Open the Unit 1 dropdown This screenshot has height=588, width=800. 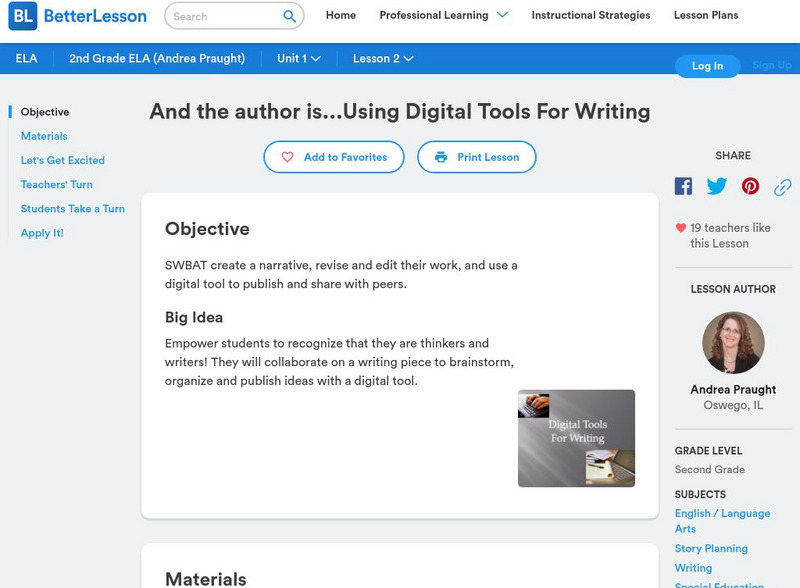tap(299, 59)
